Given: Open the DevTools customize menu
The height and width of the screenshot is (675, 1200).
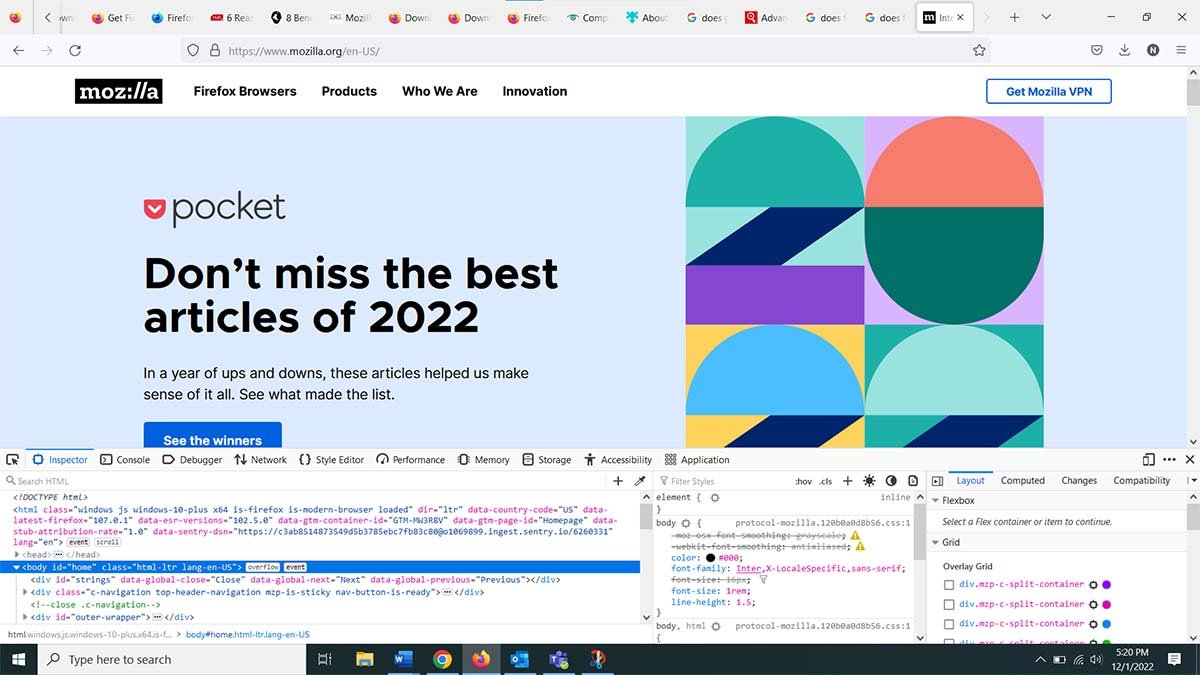Looking at the screenshot, I should (x=1169, y=459).
